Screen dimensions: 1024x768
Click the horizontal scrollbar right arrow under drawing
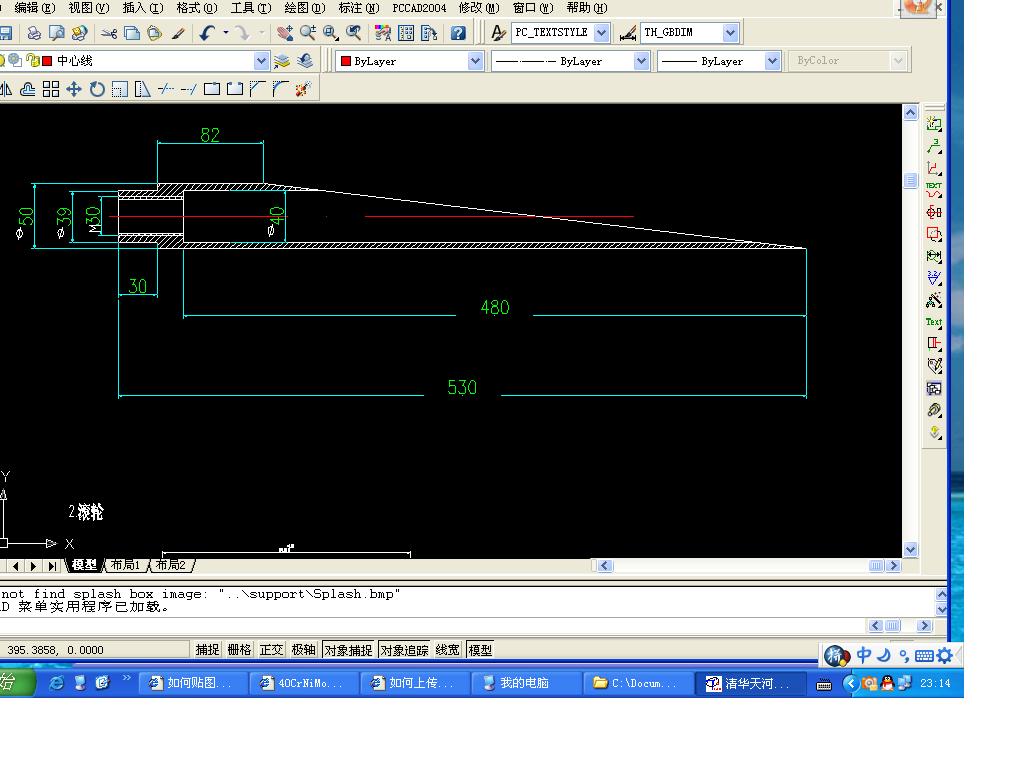894,566
